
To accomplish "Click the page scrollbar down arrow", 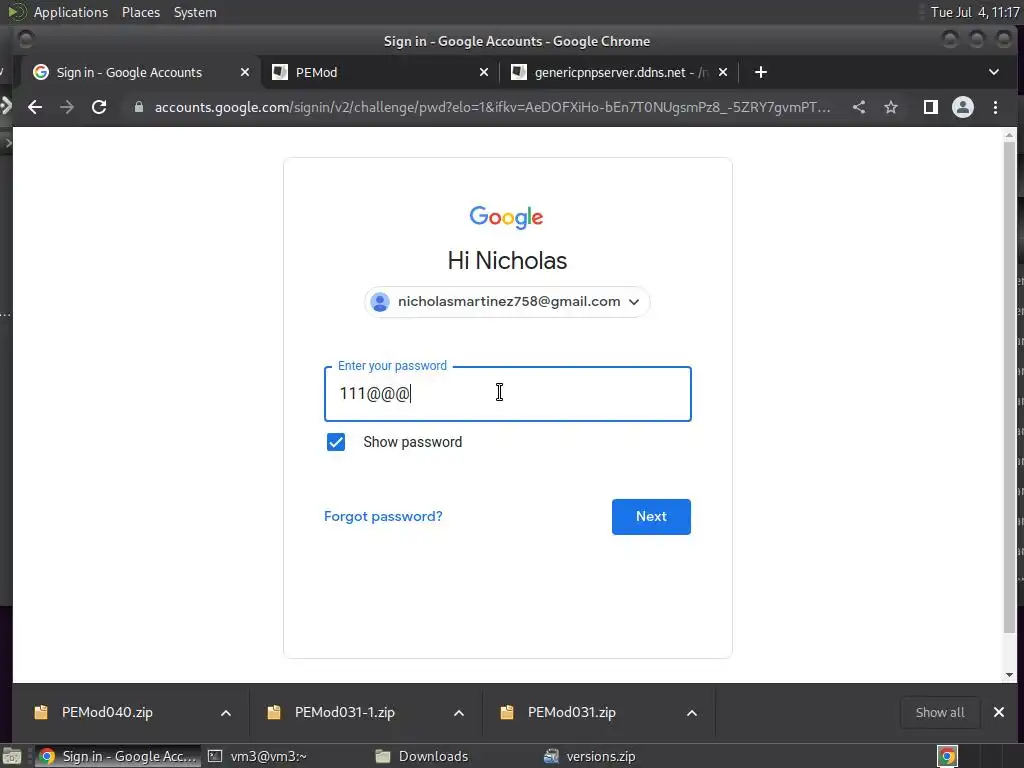I will coord(1010,675).
